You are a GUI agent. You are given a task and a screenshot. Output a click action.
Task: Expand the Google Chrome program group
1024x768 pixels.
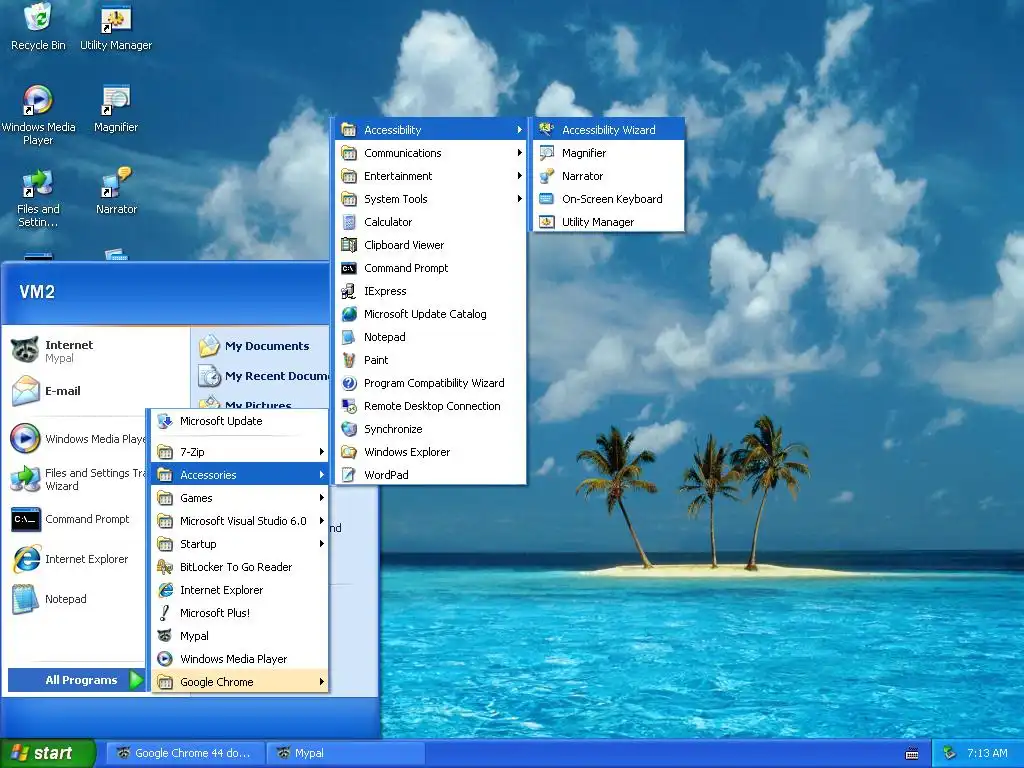tap(240, 682)
